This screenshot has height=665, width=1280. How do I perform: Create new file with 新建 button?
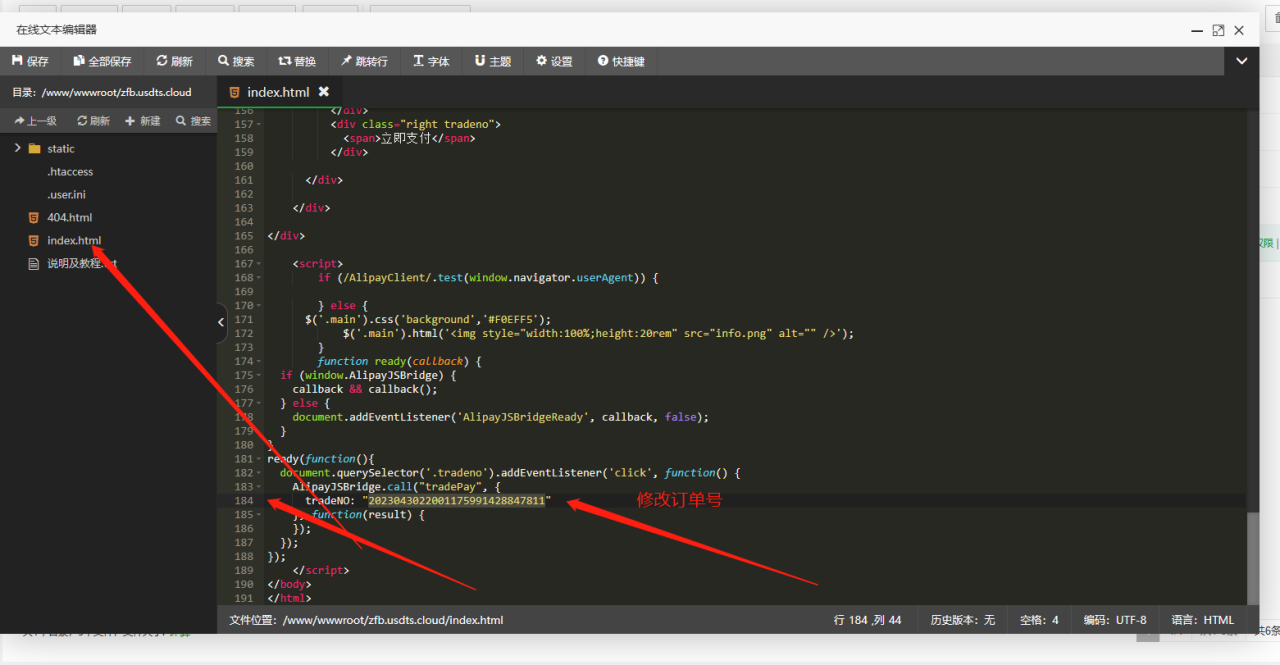[142, 121]
